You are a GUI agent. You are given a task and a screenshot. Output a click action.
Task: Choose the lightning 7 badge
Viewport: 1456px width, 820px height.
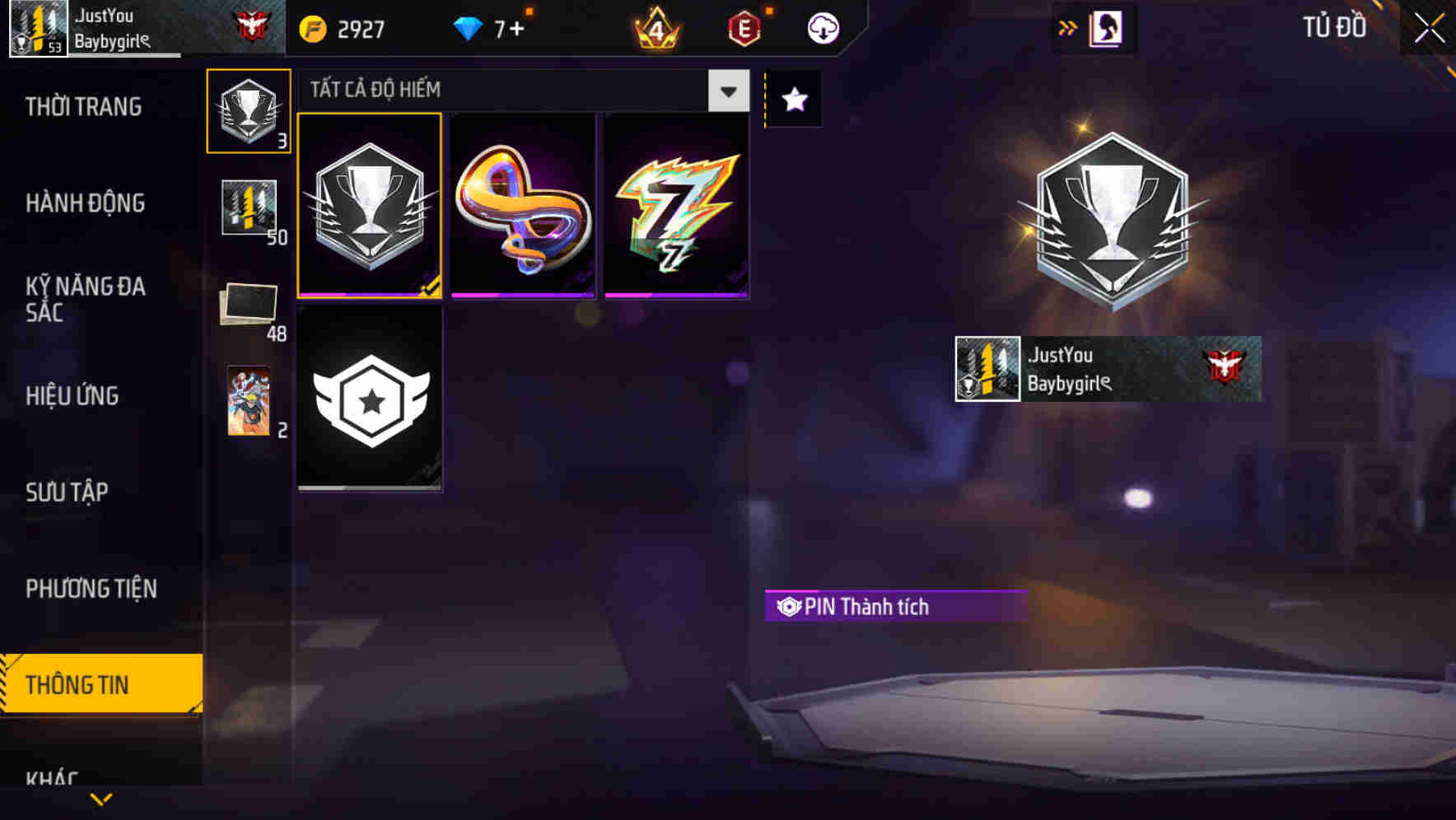point(676,206)
